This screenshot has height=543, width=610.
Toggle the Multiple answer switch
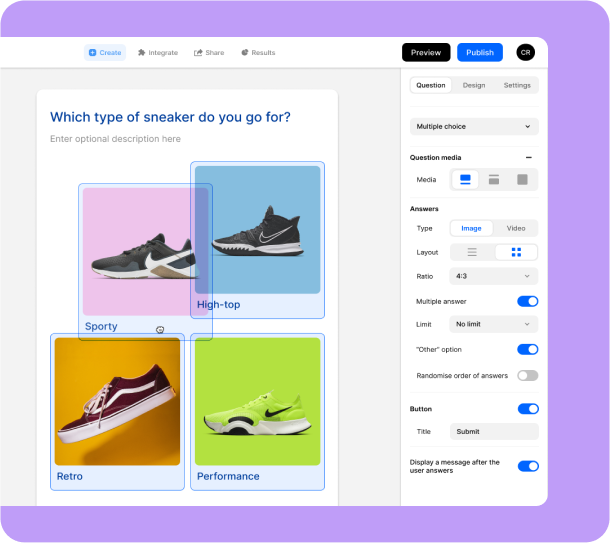tap(527, 301)
